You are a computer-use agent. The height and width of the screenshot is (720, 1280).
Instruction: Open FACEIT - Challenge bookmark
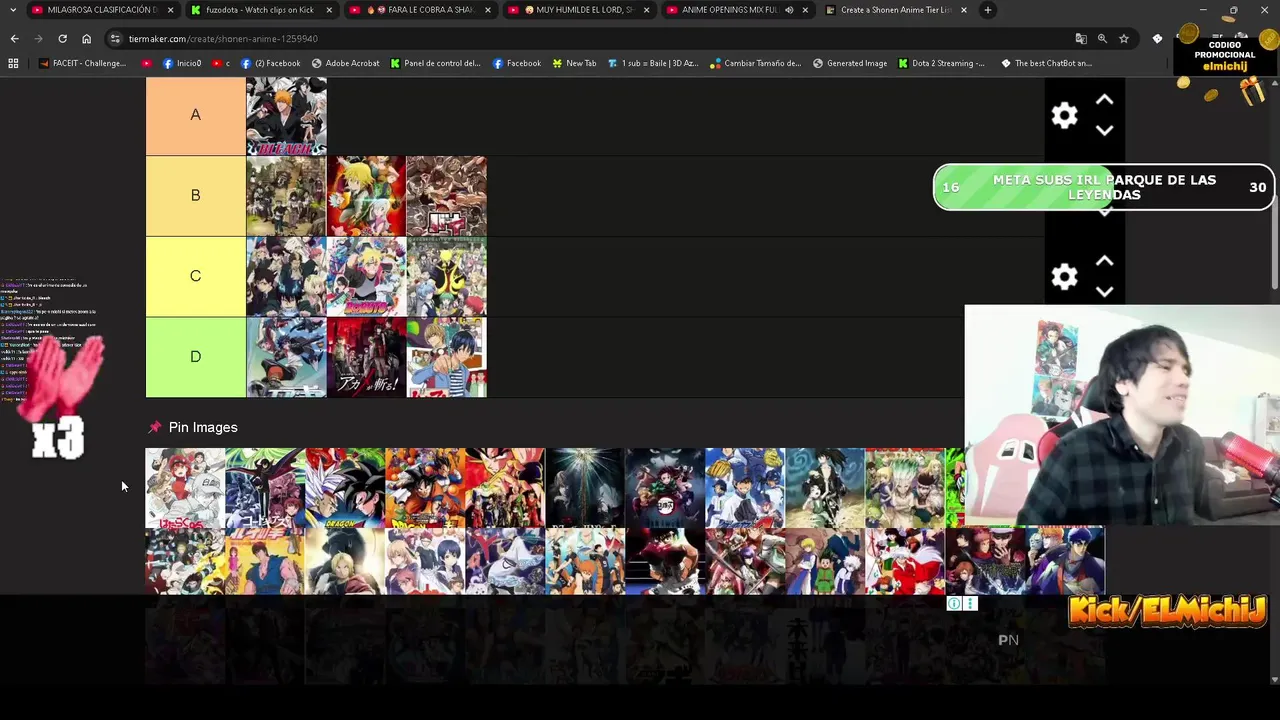coord(82,63)
